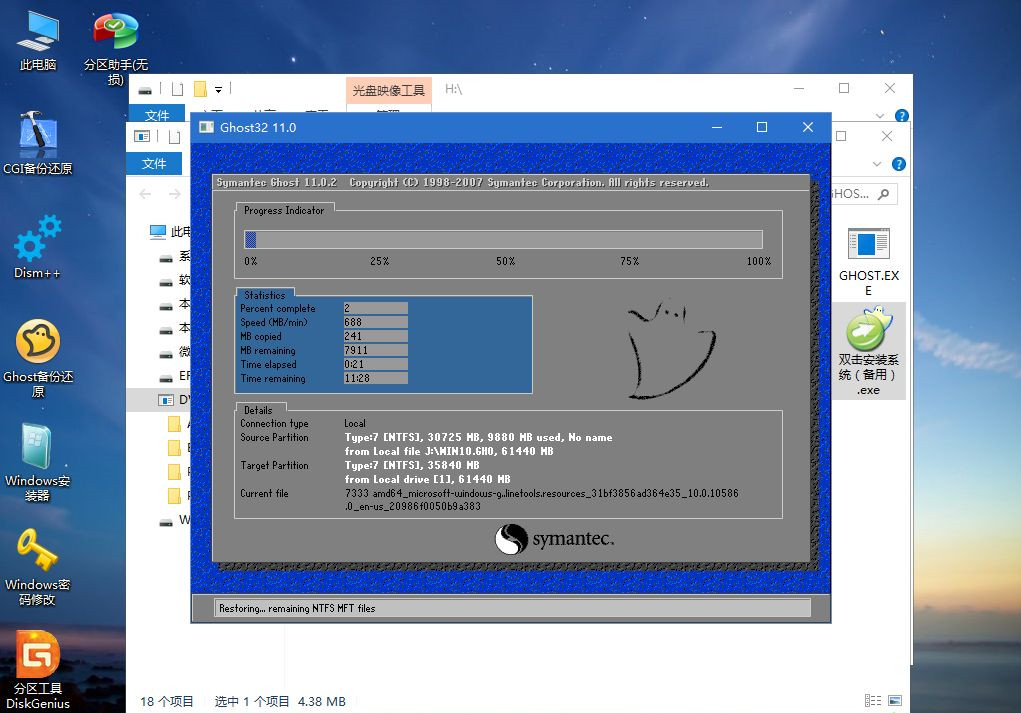
Task: Switch to the 光盘映像工具 ribbon tab
Action: coord(388,88)
